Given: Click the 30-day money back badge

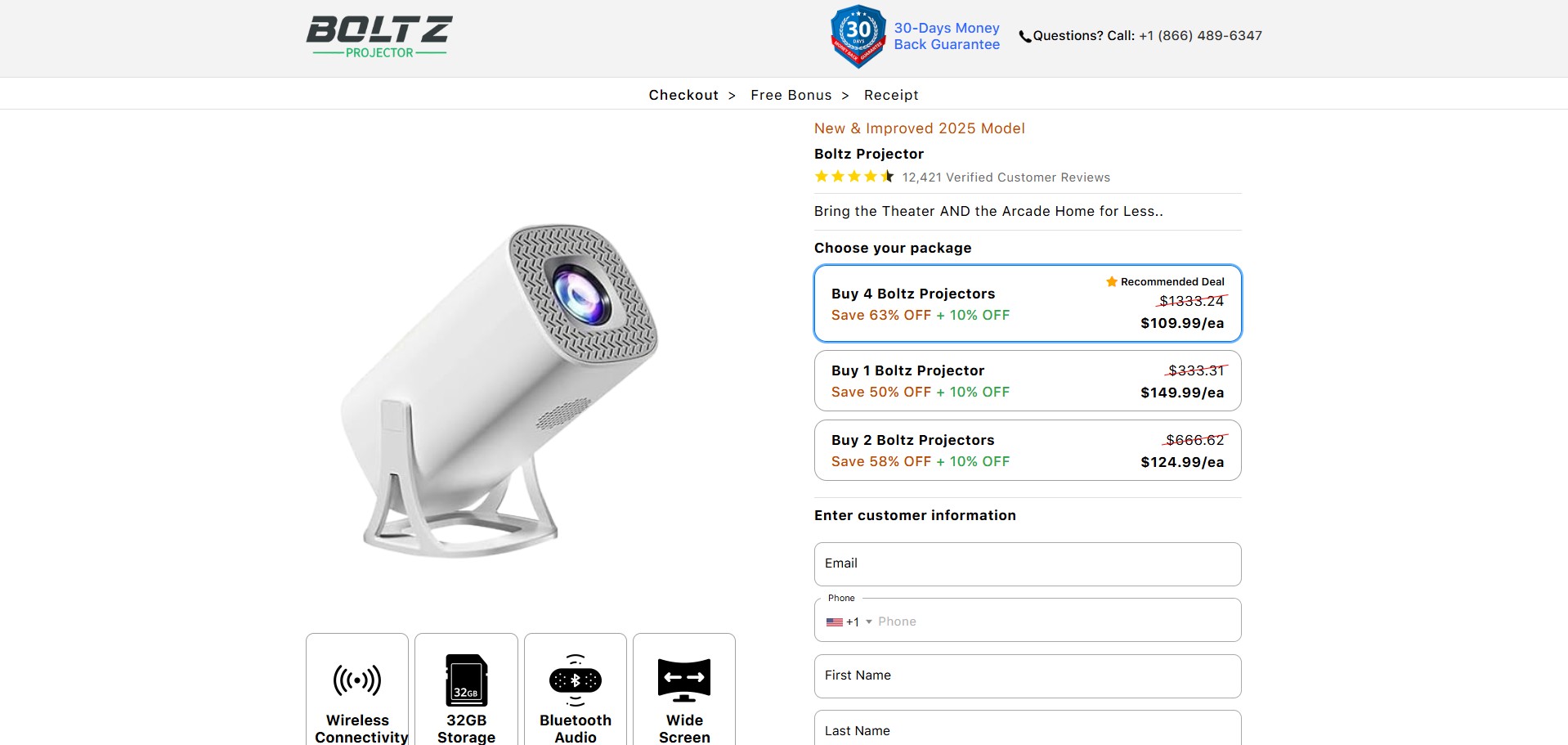Looking at the screenshot, I should 858,36.
